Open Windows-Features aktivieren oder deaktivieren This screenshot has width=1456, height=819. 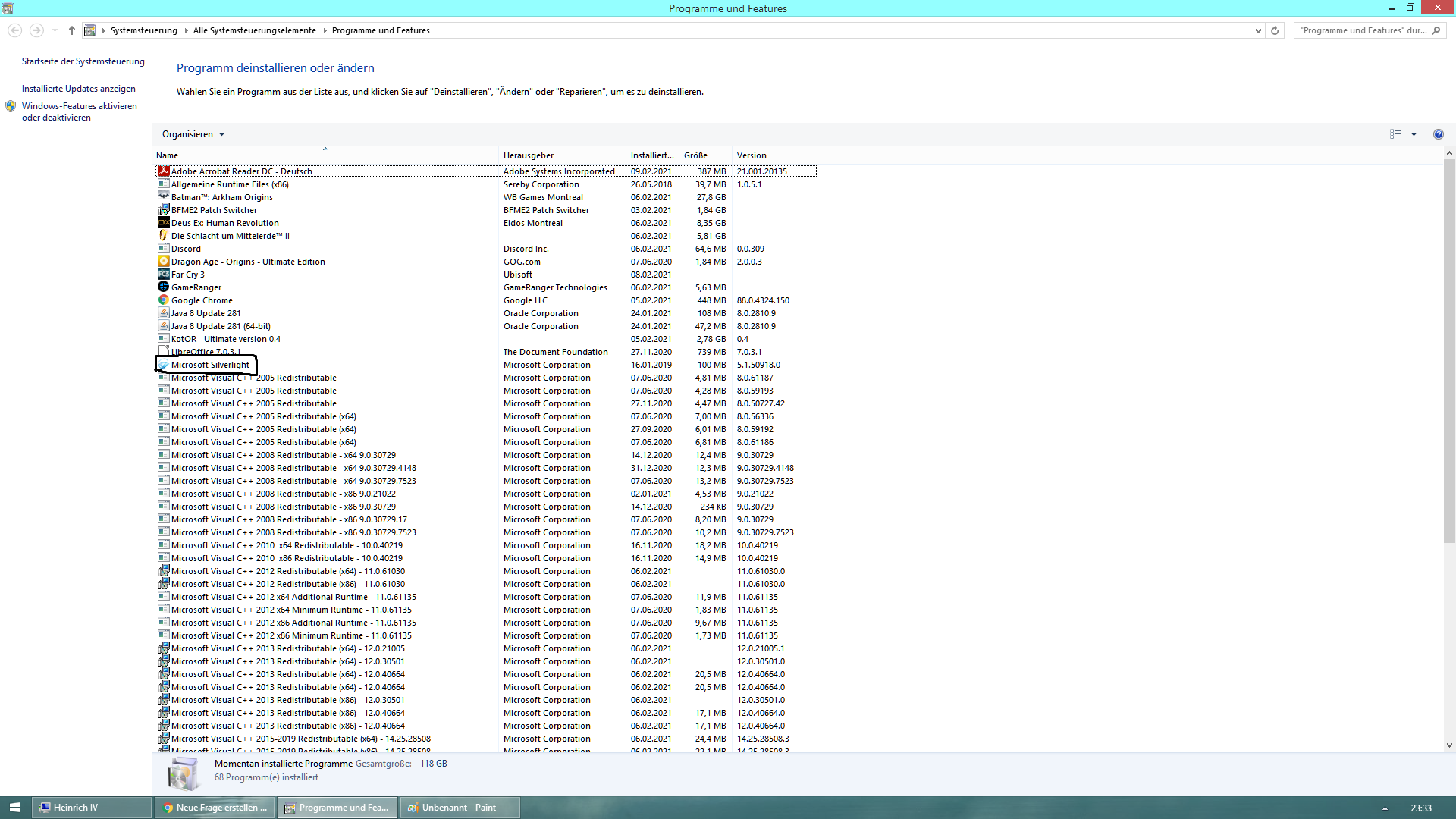pyautogui.click(x=79, y=111)
